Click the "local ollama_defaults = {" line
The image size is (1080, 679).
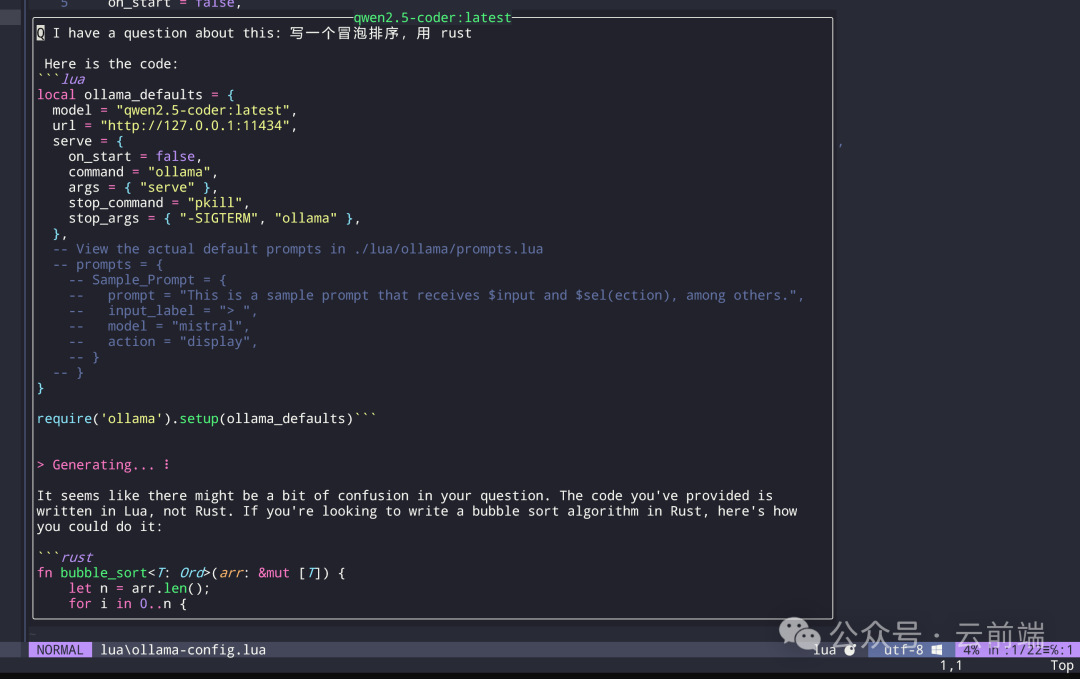(136, 95)
